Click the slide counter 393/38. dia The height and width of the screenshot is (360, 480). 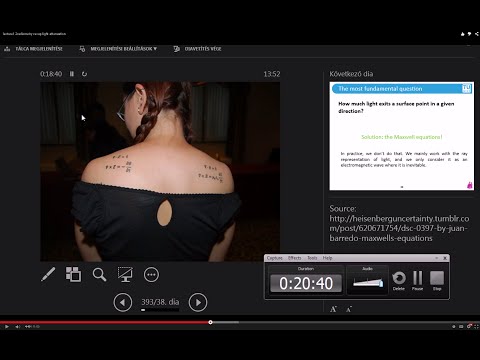pyautogui.click(x=160, y=302)
